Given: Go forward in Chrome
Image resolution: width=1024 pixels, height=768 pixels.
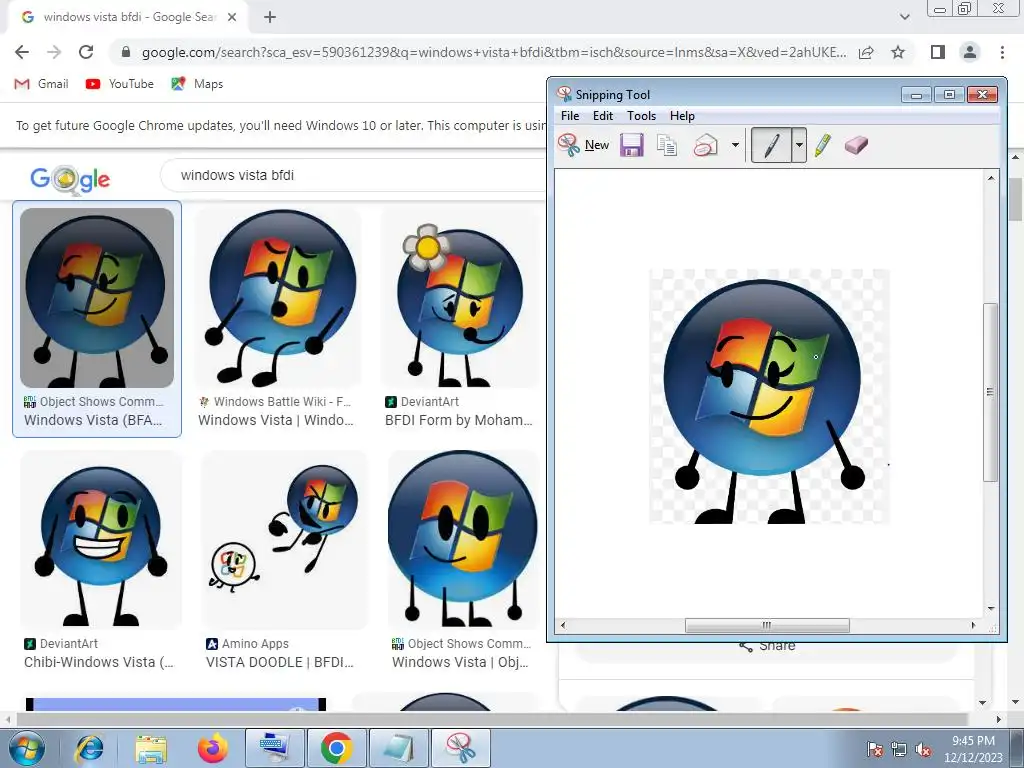Looking at the screenshot, I should click(54, 52).
